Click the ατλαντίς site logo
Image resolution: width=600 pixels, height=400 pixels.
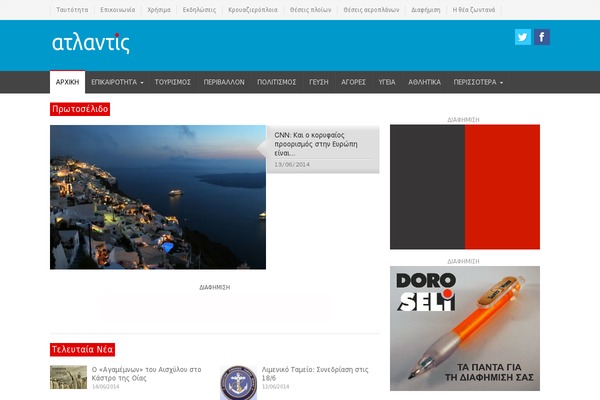click(x=91, y=43)
